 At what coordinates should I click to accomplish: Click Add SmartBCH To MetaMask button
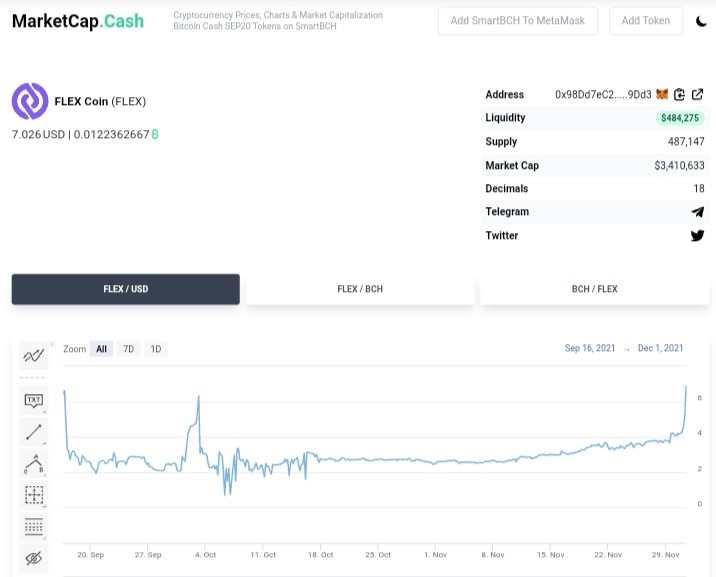(518, 21)
